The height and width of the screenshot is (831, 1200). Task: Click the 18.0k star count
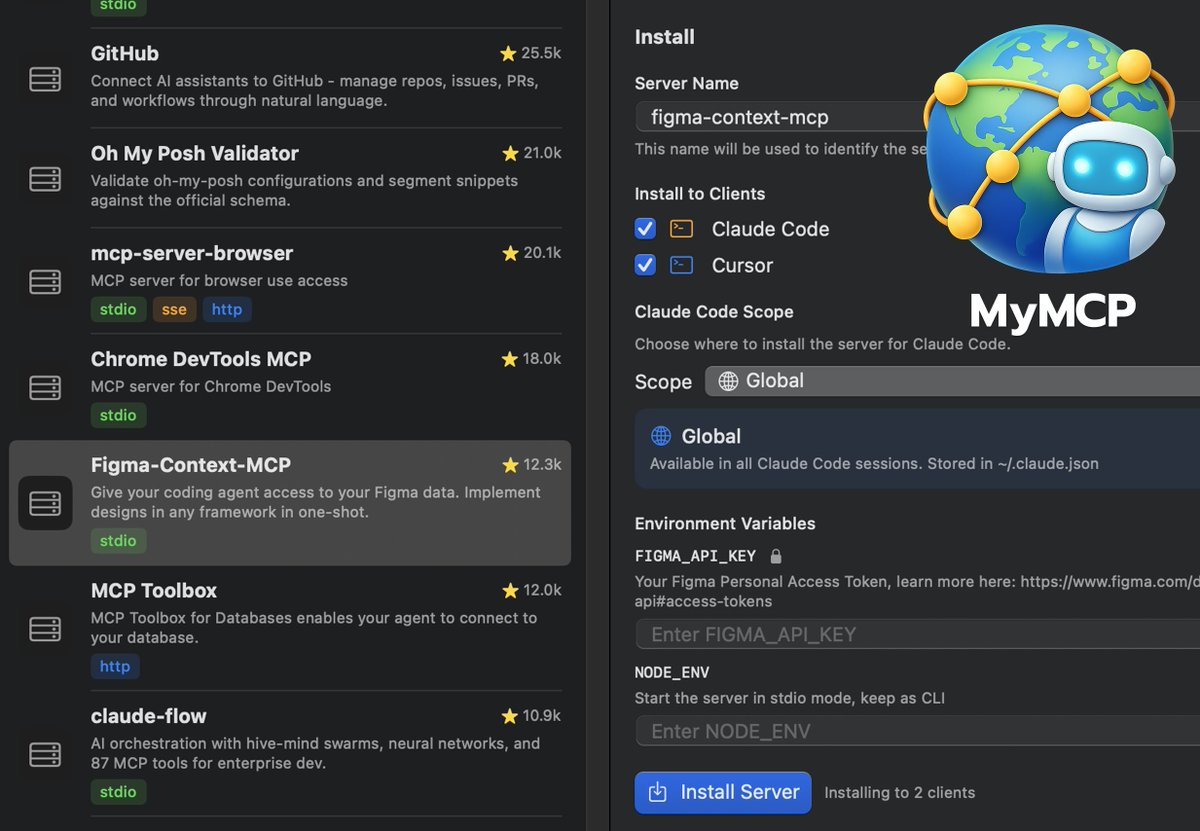click(x=543, y=358)
